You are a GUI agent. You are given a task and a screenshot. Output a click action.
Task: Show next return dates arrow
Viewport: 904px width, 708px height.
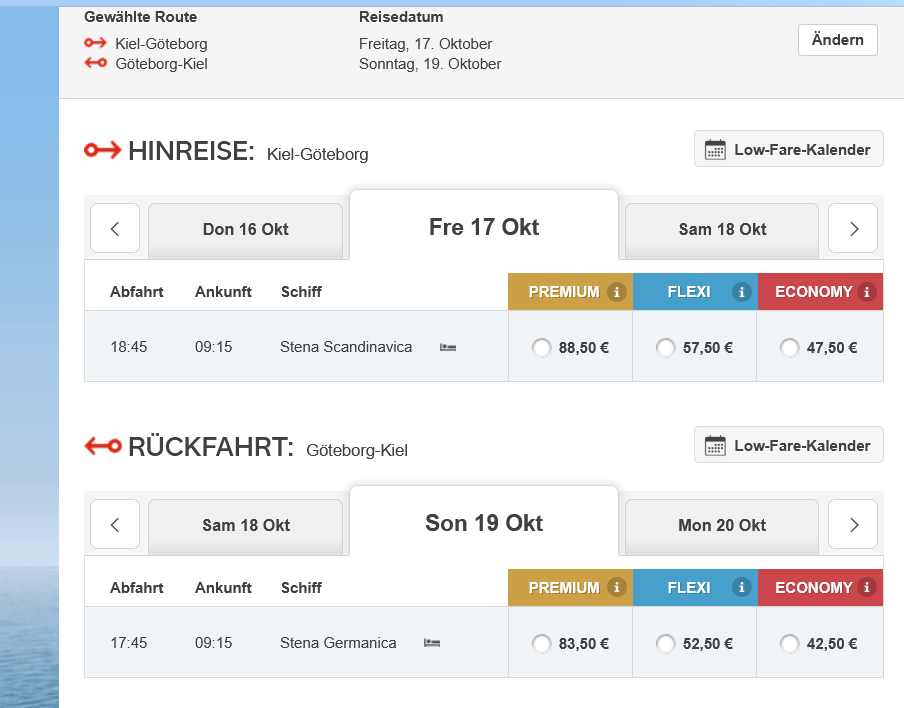point(853,525)
